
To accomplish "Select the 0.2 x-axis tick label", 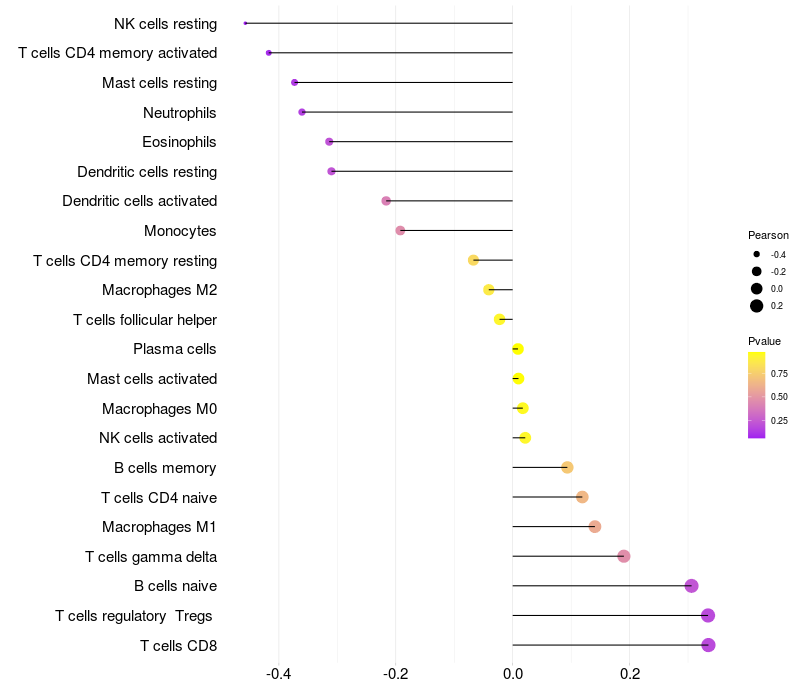I will (630, 673).
